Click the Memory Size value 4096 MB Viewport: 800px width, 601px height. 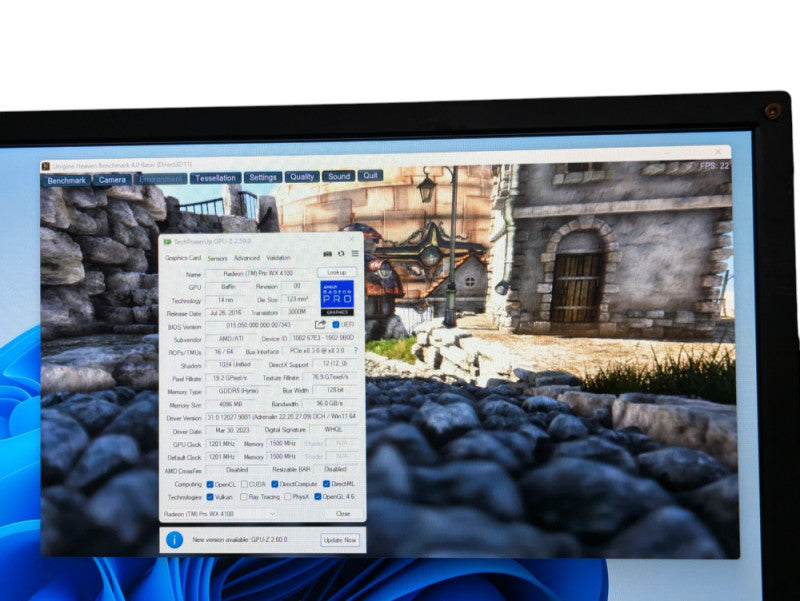(231, 404)
